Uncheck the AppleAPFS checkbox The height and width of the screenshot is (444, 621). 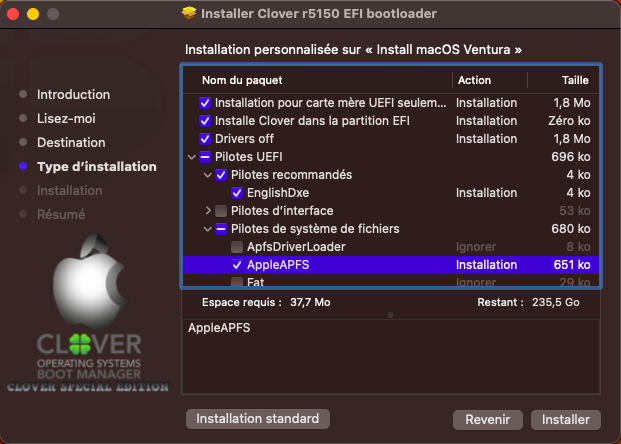click(x=237, y=265)
